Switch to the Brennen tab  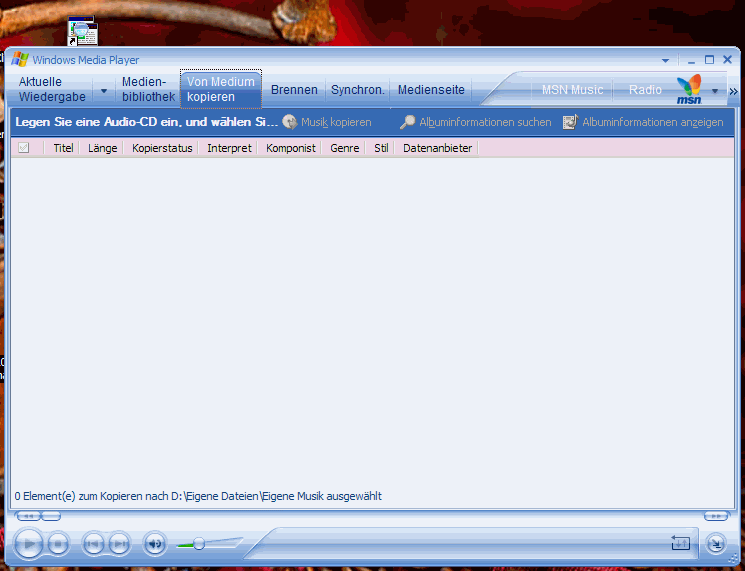coord(294,90)
